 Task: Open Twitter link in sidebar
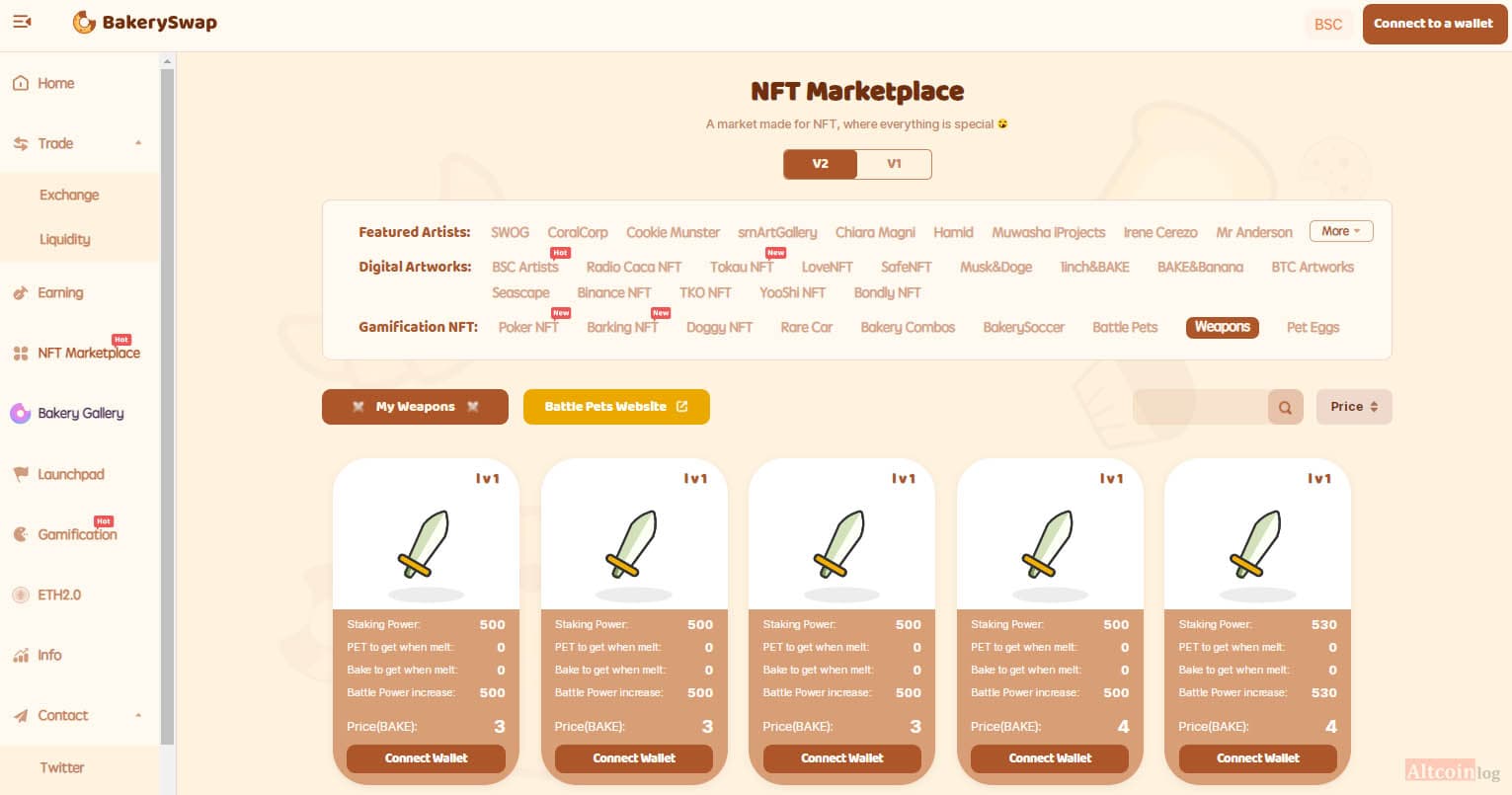tap(61, 767)
